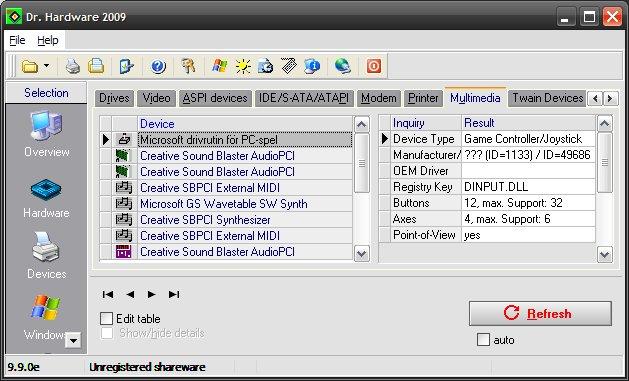Expand the sidebar dropdown arrow near Windows

(x=73, y=340)
